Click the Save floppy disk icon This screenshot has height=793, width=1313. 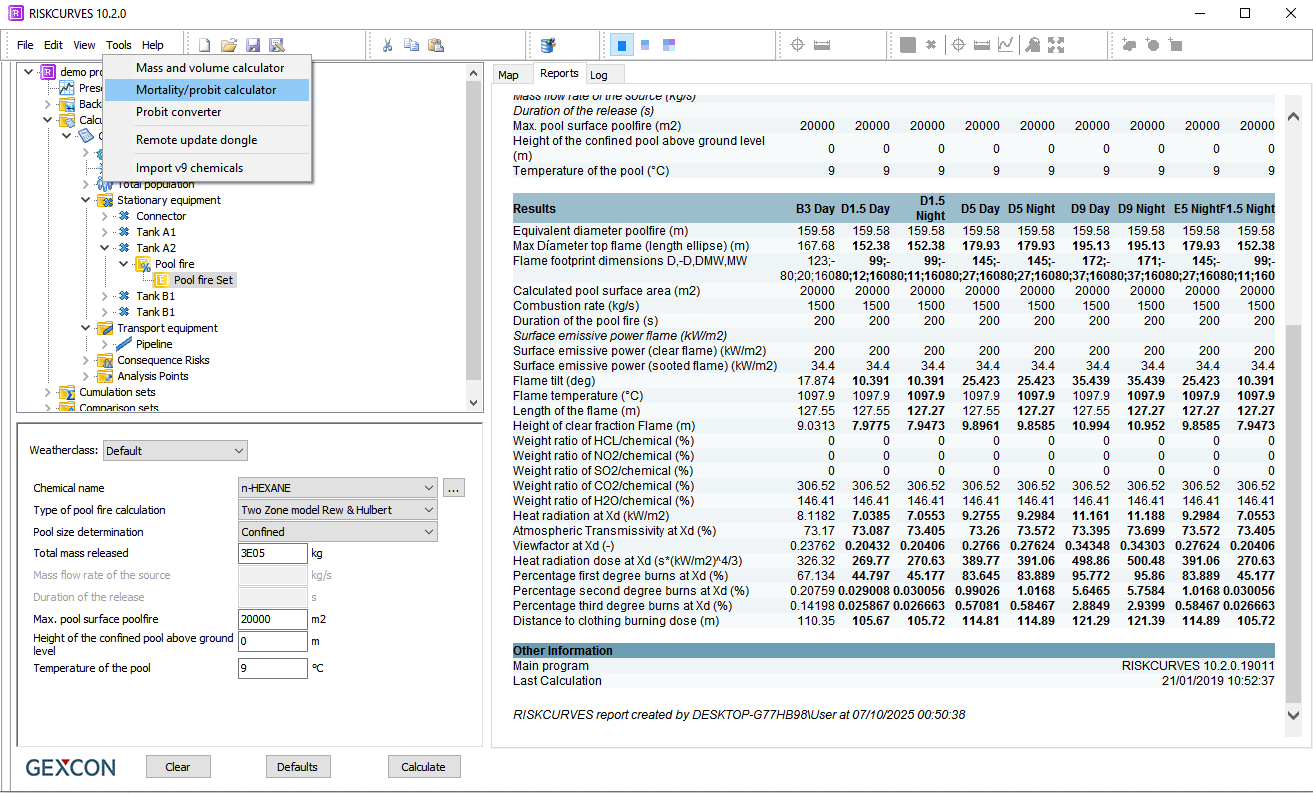tap(253, 45)
